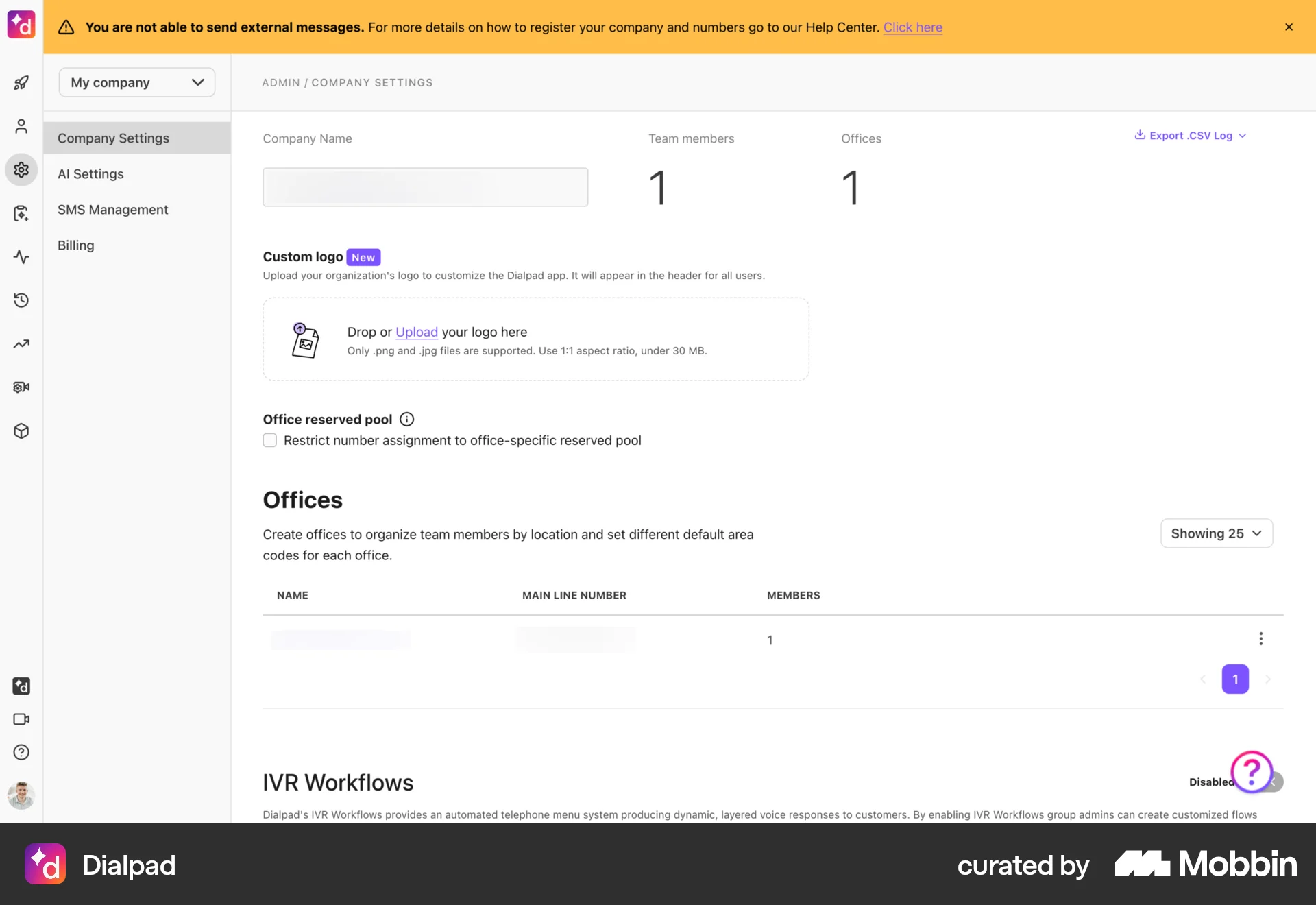Type in the Company Name field
1316x905 pixels.
coord(425,186)
